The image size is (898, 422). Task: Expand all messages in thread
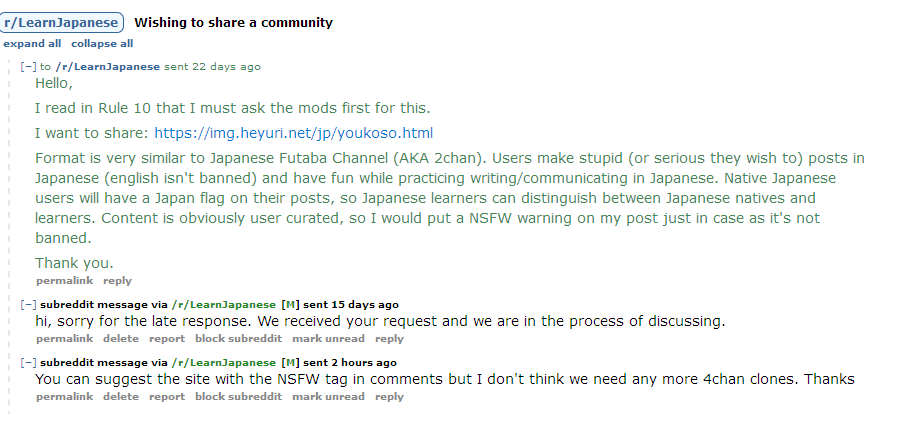point(32,44)
